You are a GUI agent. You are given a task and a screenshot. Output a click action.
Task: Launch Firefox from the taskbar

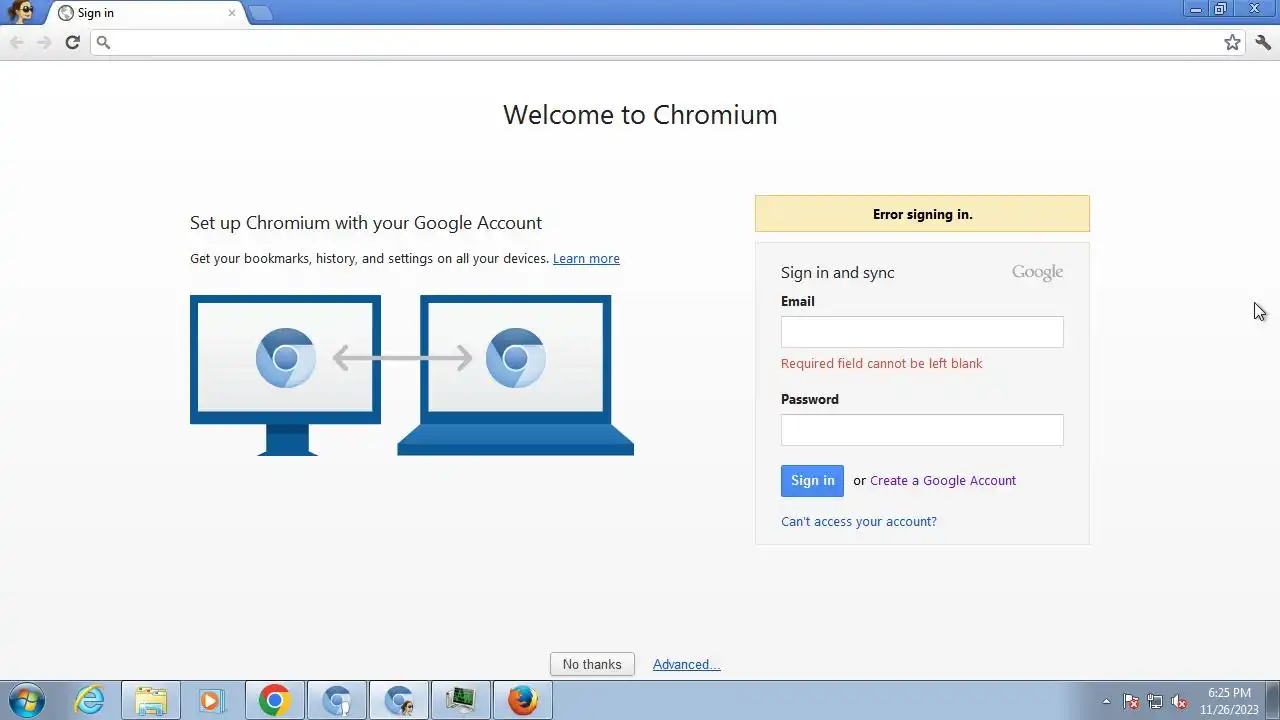pyautogui.click(x=522, y=700)
